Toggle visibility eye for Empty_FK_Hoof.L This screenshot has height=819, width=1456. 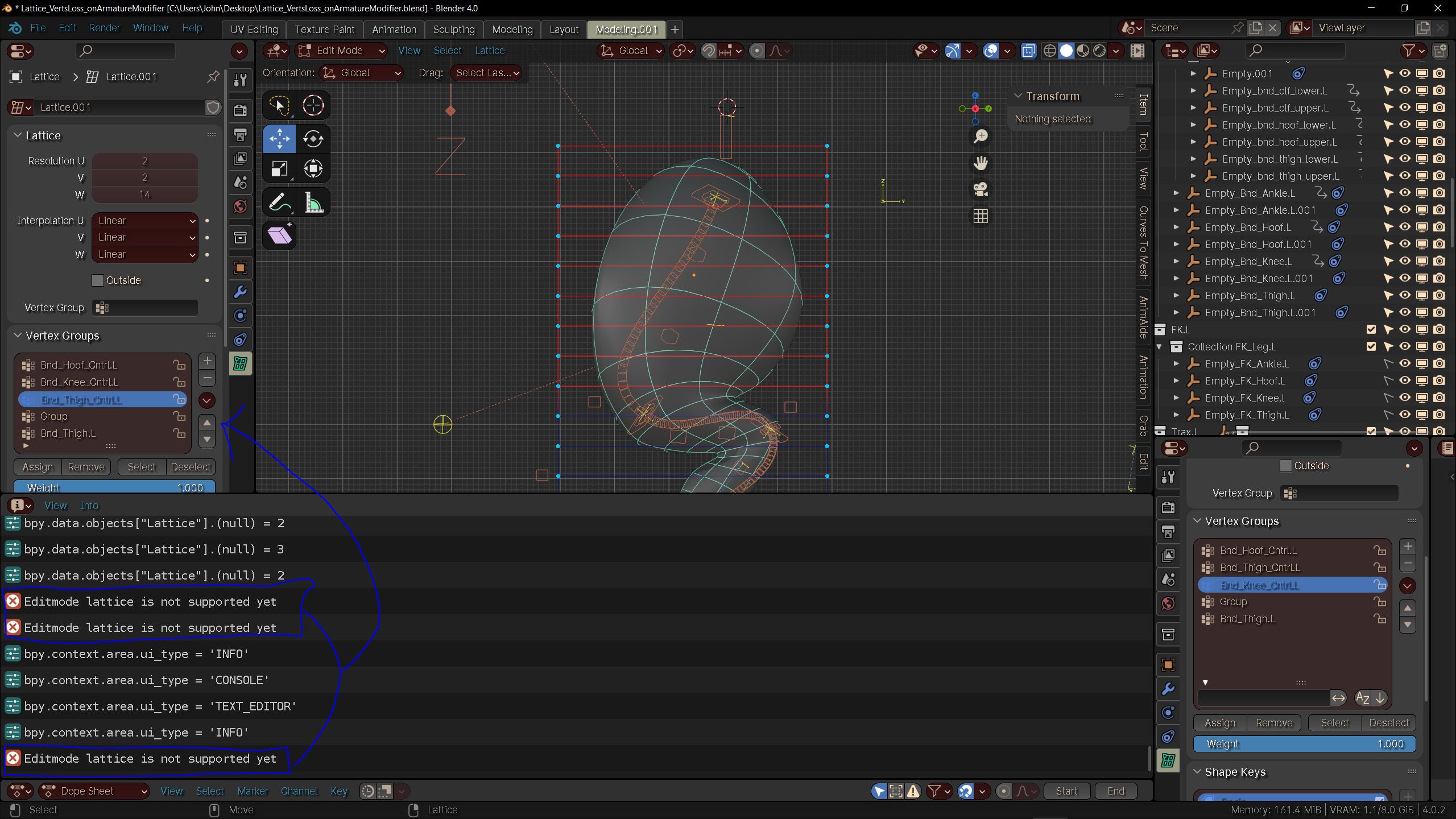point(1405,380)
